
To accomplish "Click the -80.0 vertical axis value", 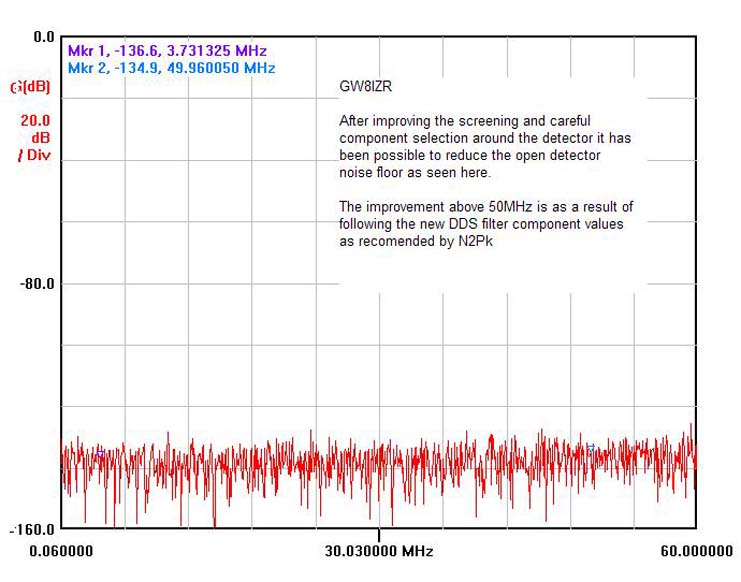I will [x=36, y=284].
